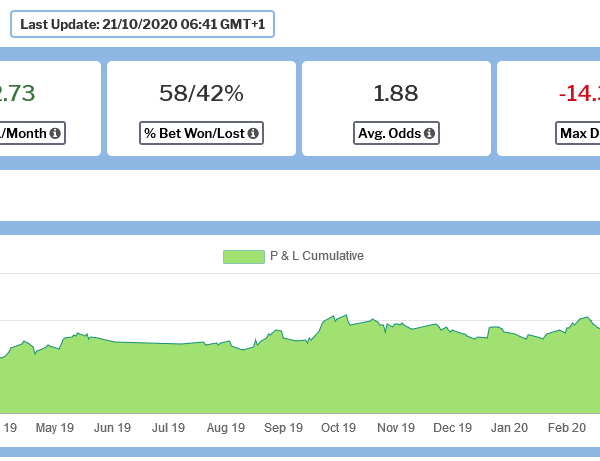This screenshot has width=600, height=461.
Task: Click the green .73 monthly value
Action: point(18,93)
